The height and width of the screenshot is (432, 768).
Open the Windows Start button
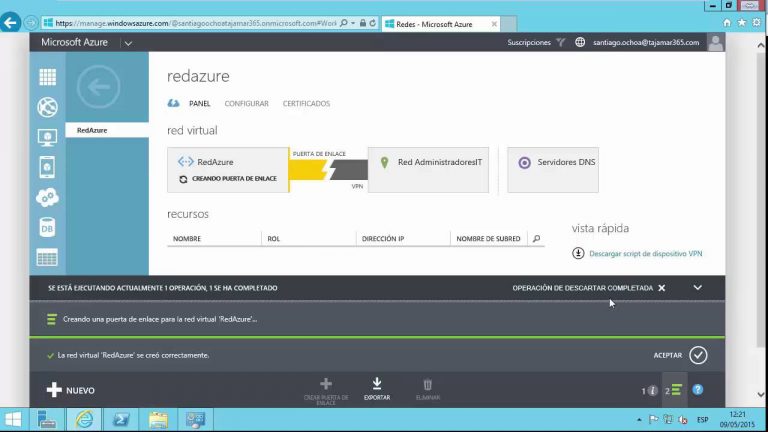point(13,419)
